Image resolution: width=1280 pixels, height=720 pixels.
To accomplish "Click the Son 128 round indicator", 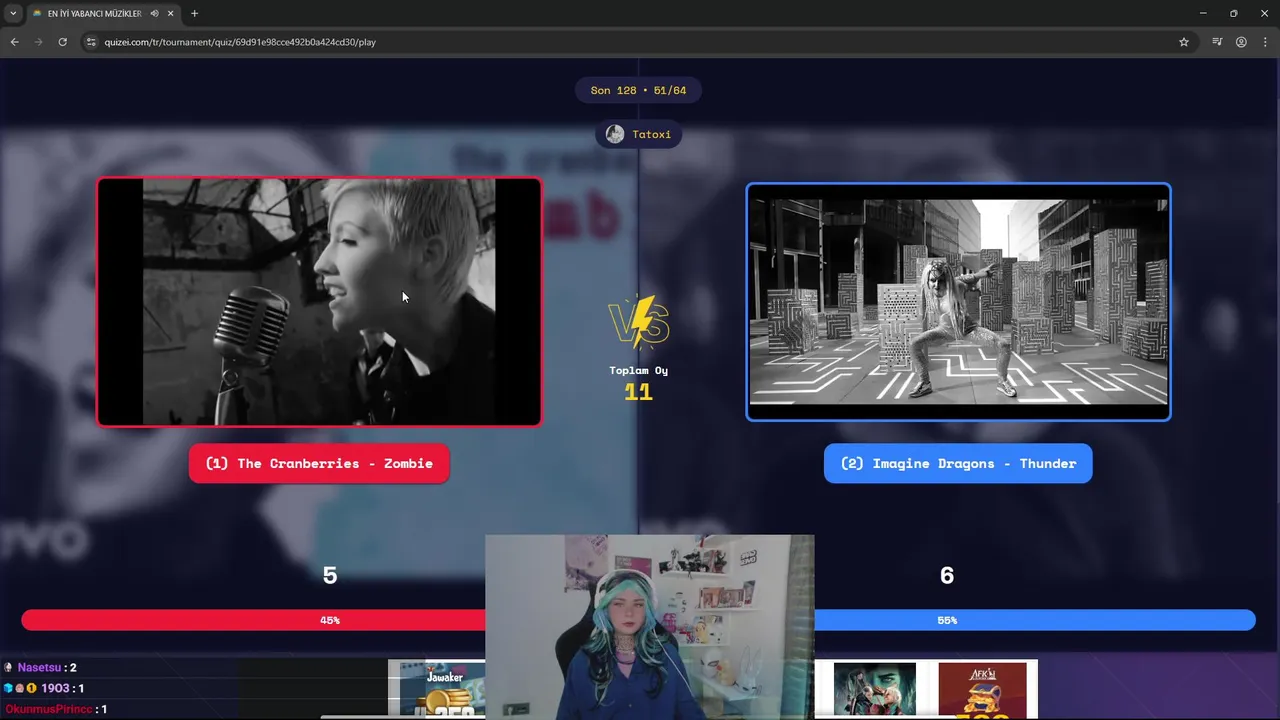I will coord(638,90).
